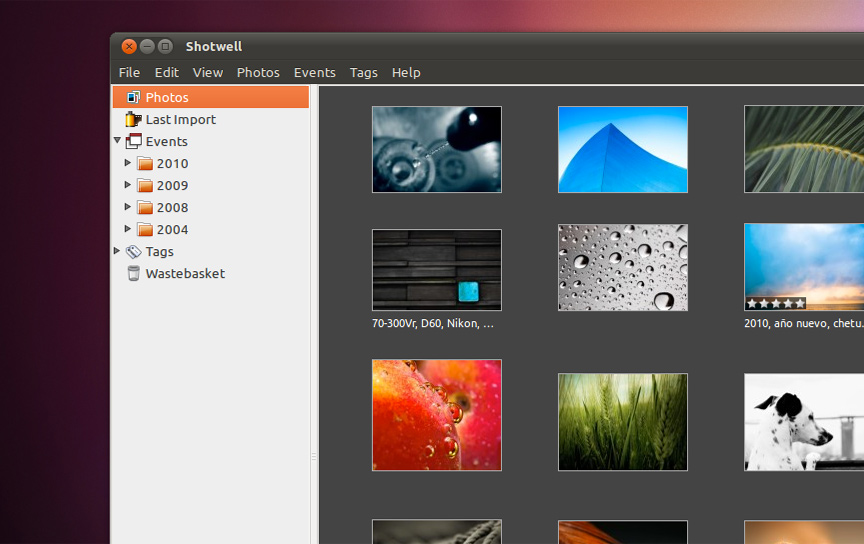Click the Last Import film roll icon
This screenshot has height=544, width=864.
[x=133, y=119]
